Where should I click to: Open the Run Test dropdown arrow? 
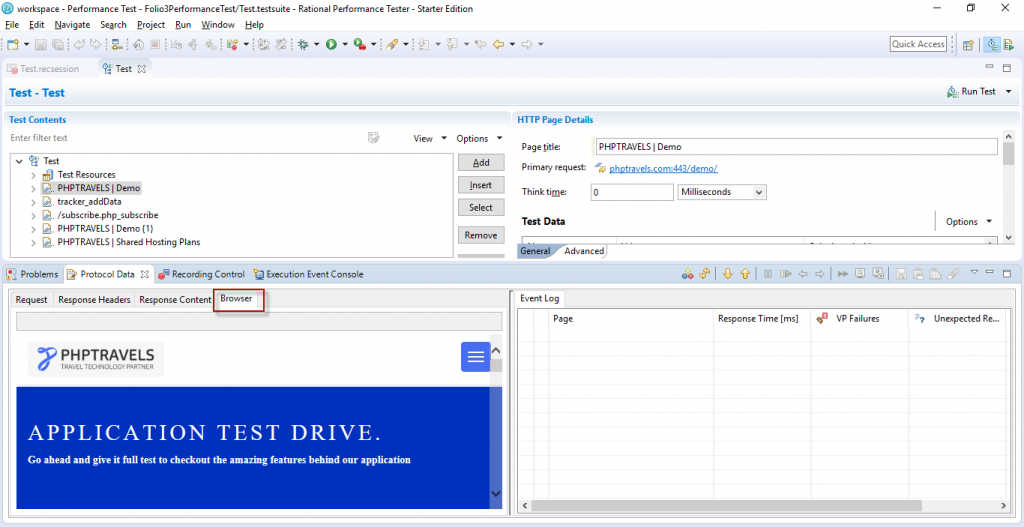click(1008, 92)
